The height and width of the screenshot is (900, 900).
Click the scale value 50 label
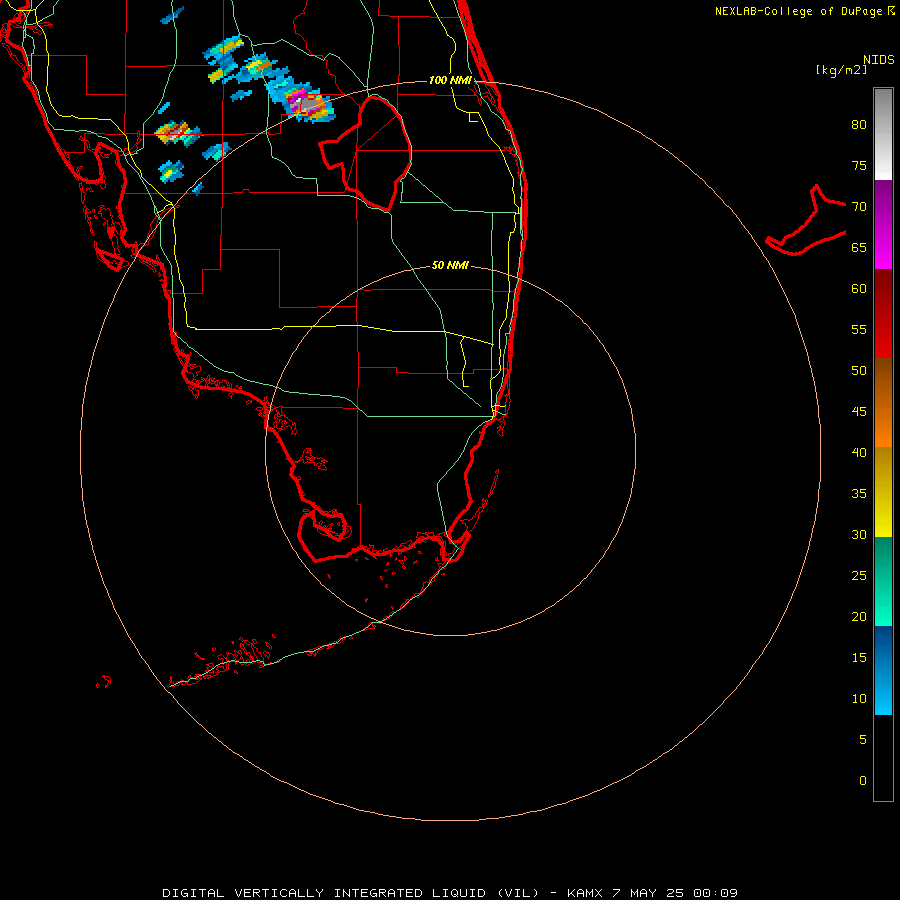pos(859,371)
